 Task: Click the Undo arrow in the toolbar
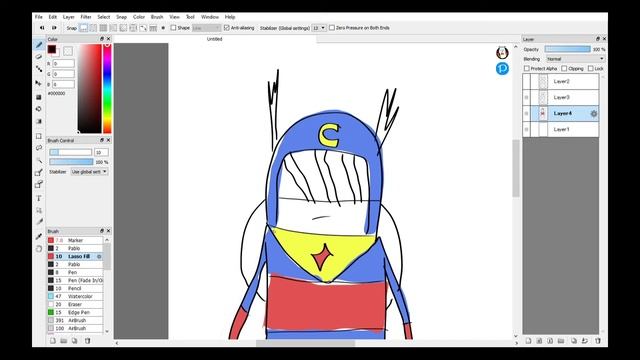(x=42, y=28)
